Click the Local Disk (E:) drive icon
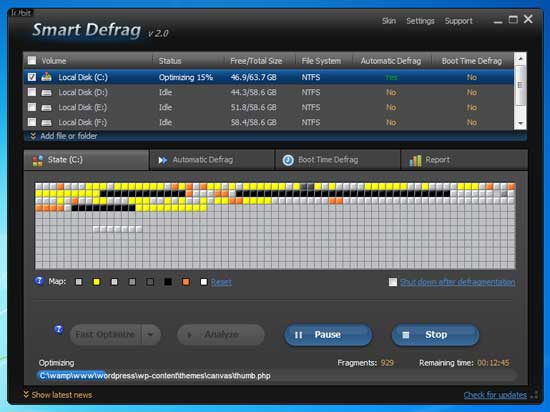 pos(46,108)
